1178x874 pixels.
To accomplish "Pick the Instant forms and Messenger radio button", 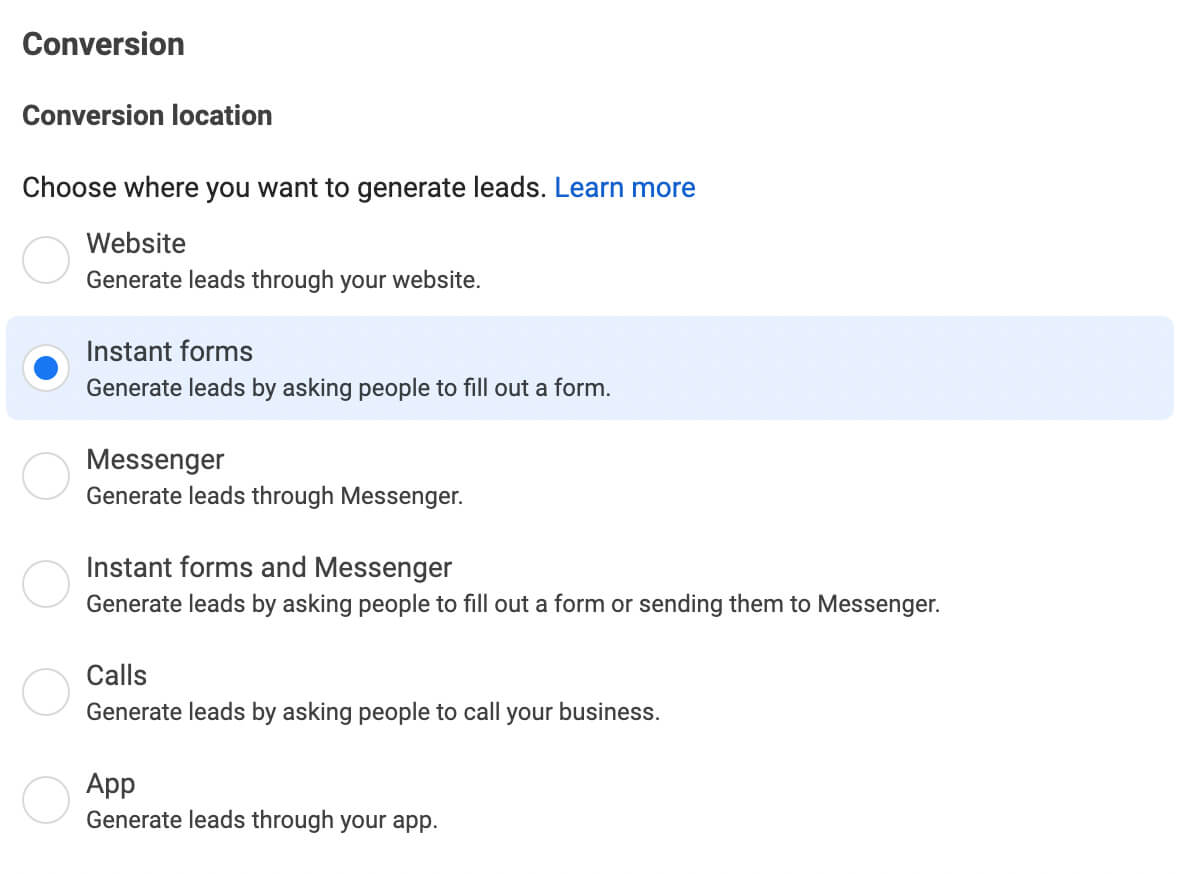I will tap(46, 584).
